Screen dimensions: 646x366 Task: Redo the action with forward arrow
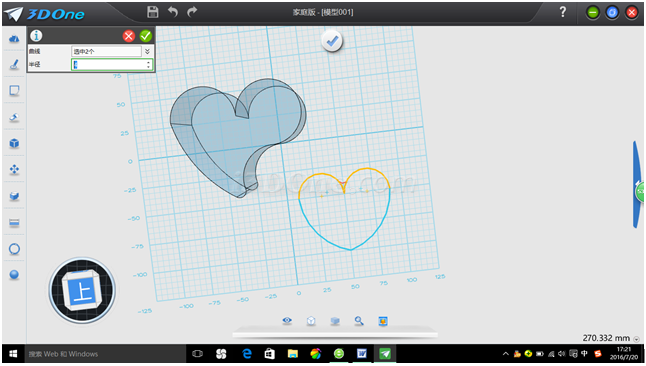click(192, 12)
